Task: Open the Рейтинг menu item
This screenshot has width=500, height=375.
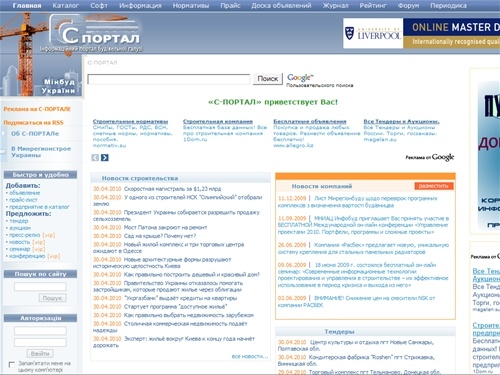Action: click(373, 6)
